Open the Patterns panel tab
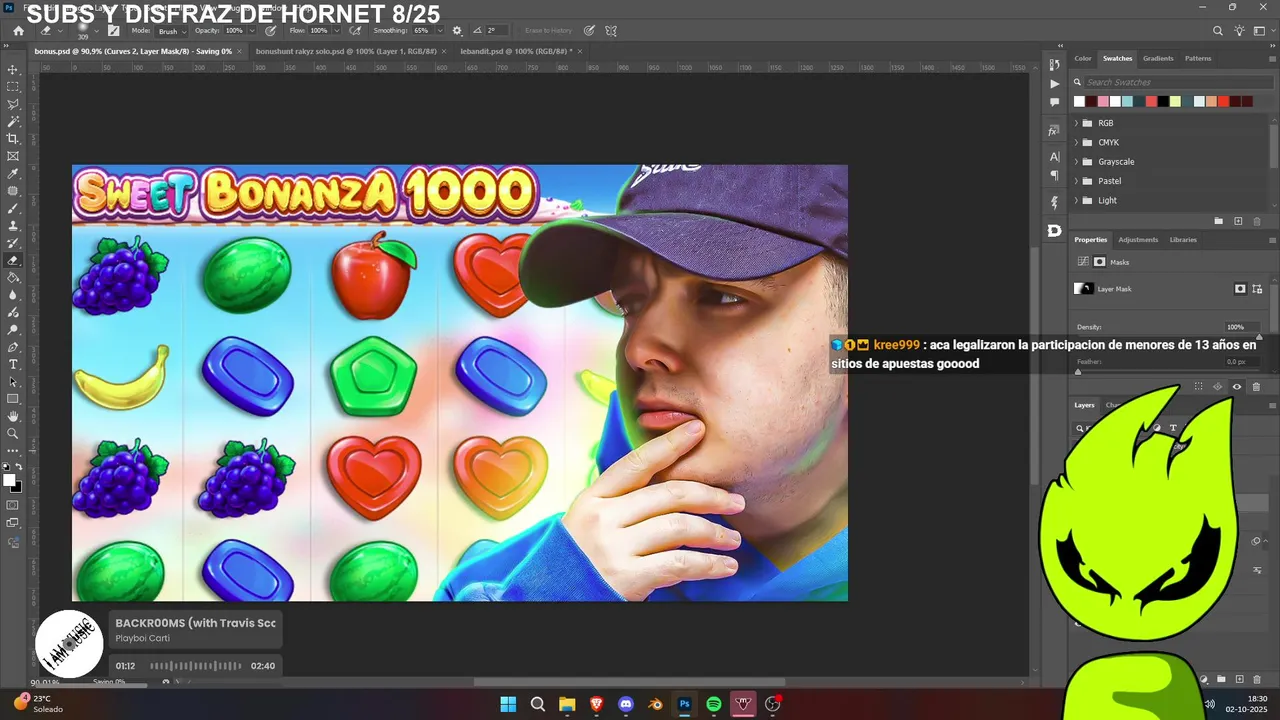Image resolution: width=1280 pixels, height=720 pixels. click(x=1198, y=58)
